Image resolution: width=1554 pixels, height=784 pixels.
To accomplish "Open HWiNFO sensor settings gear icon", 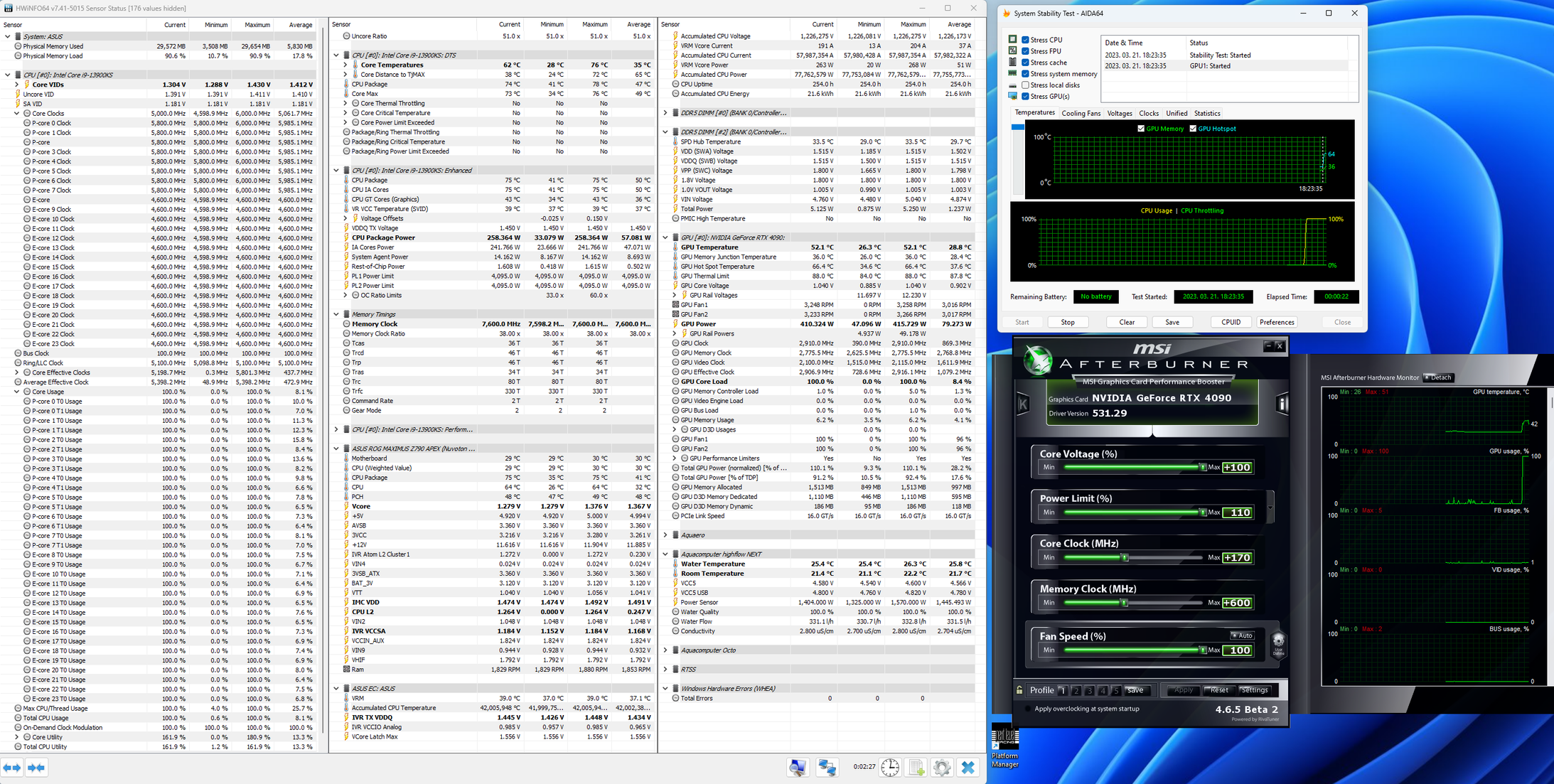I will pos(942,768).
